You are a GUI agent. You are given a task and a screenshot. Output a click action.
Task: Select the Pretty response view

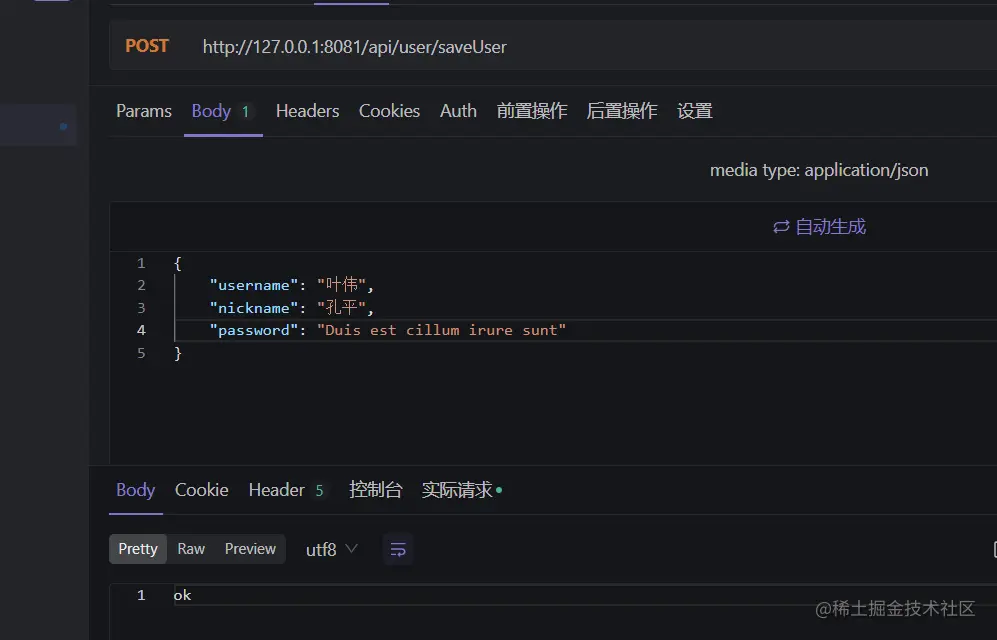click(x=137, y=548)
